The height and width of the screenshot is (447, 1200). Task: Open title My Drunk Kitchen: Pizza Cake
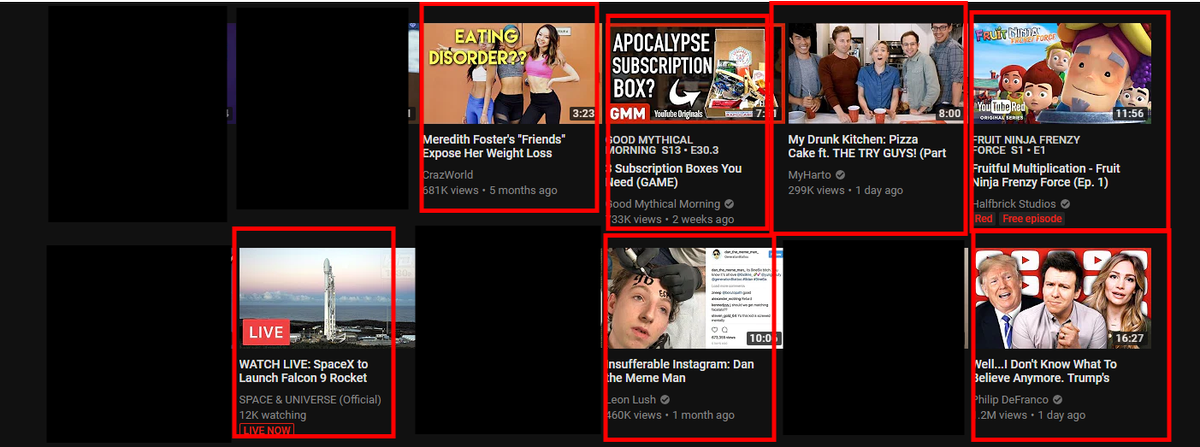[867, 146]
